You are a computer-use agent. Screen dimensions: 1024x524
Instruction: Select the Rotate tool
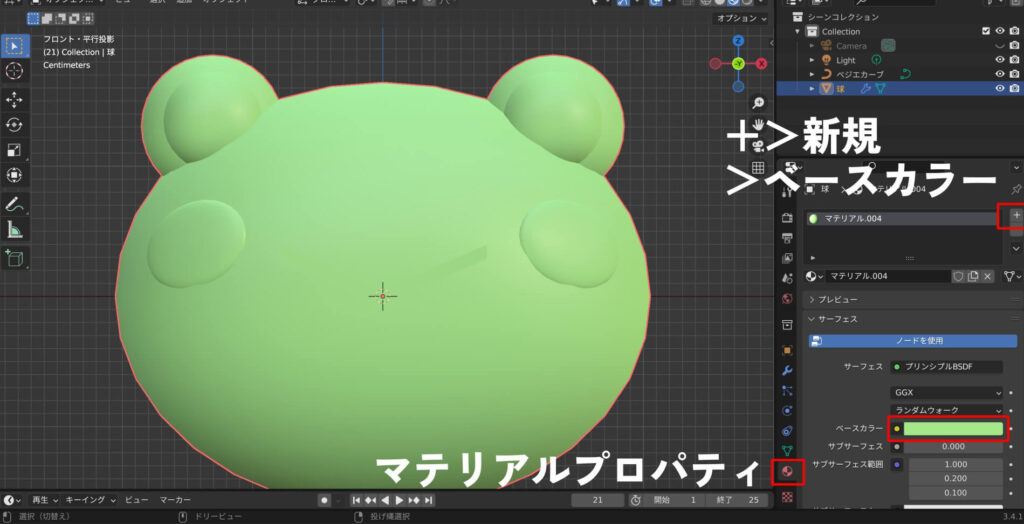pos(15,125)
